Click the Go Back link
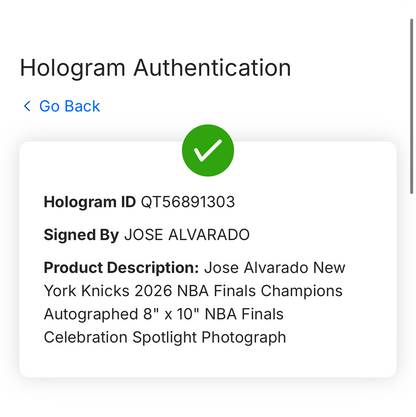Image resolution: width=416 pixels, height=417 pixels. pyautogui.click(x=61, y=106)
